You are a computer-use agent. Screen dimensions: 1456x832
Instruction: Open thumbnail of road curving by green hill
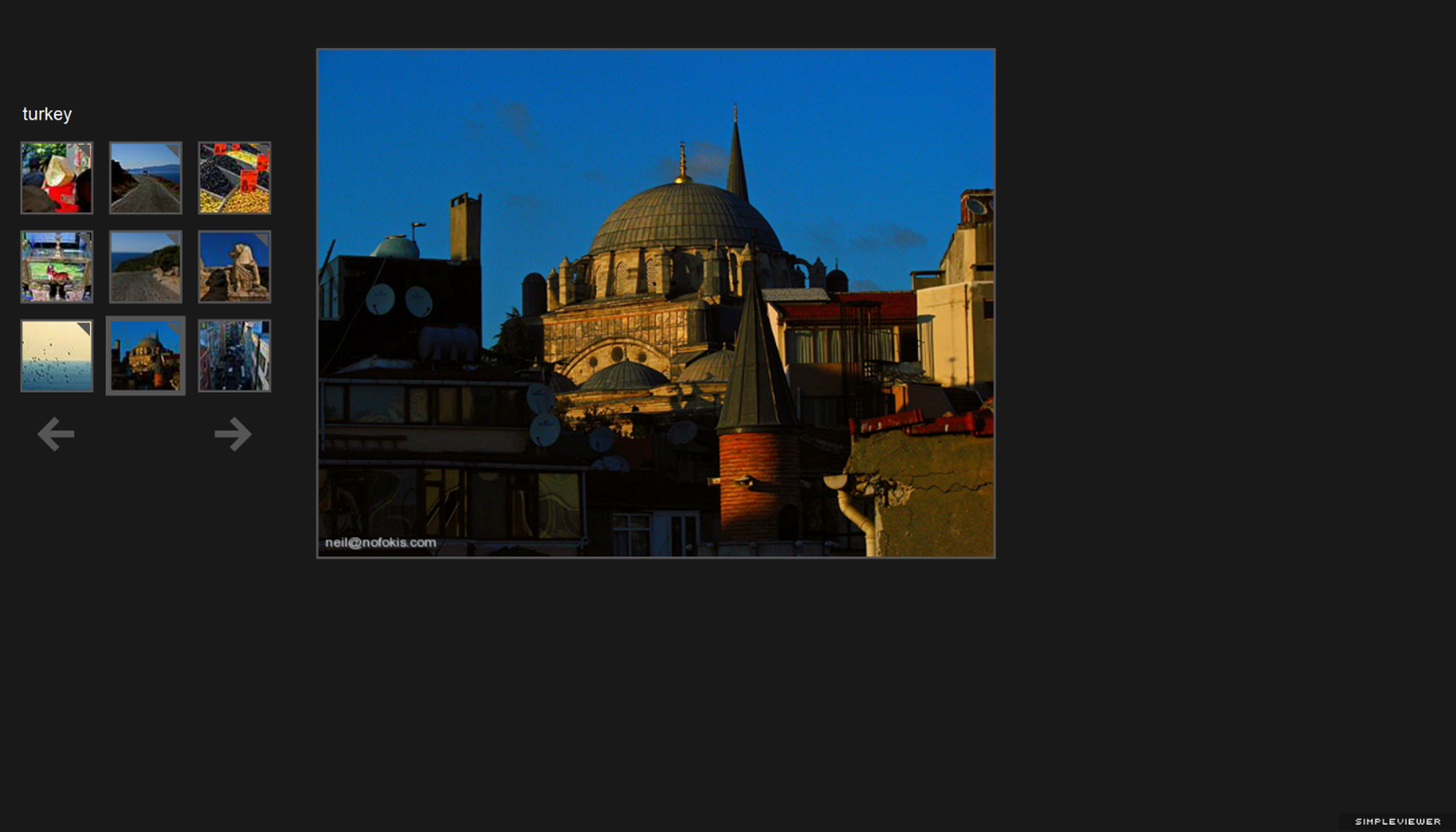146,266
